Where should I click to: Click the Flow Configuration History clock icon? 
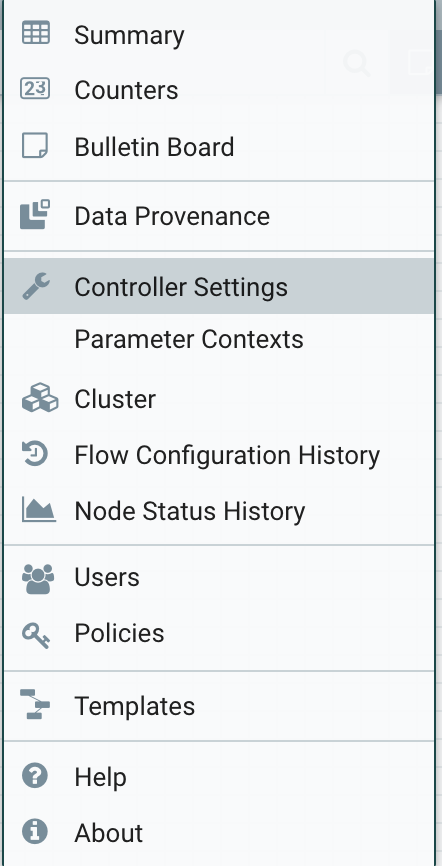(x=35, y=454)
